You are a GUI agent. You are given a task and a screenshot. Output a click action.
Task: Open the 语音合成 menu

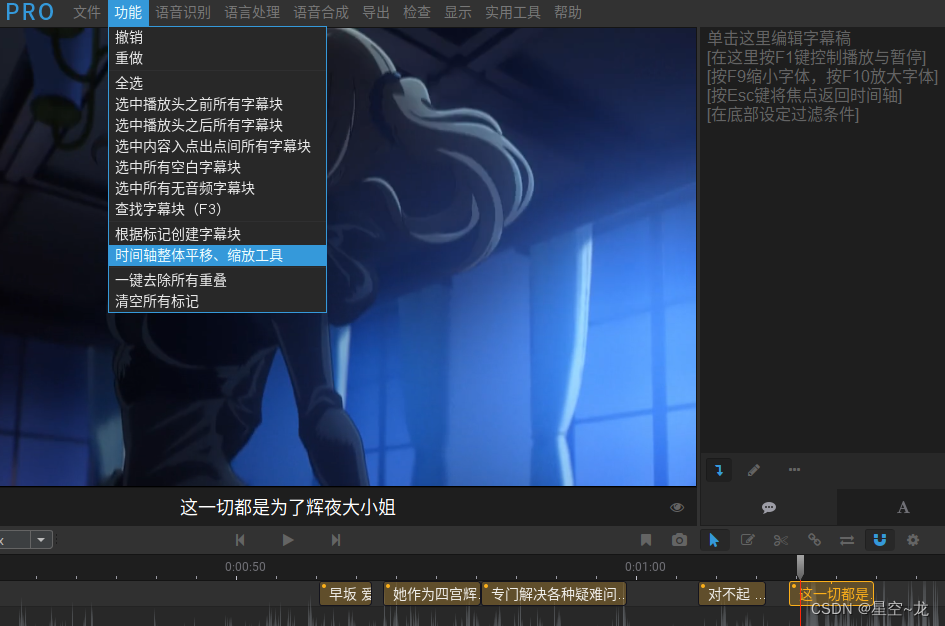coord(321,13)
